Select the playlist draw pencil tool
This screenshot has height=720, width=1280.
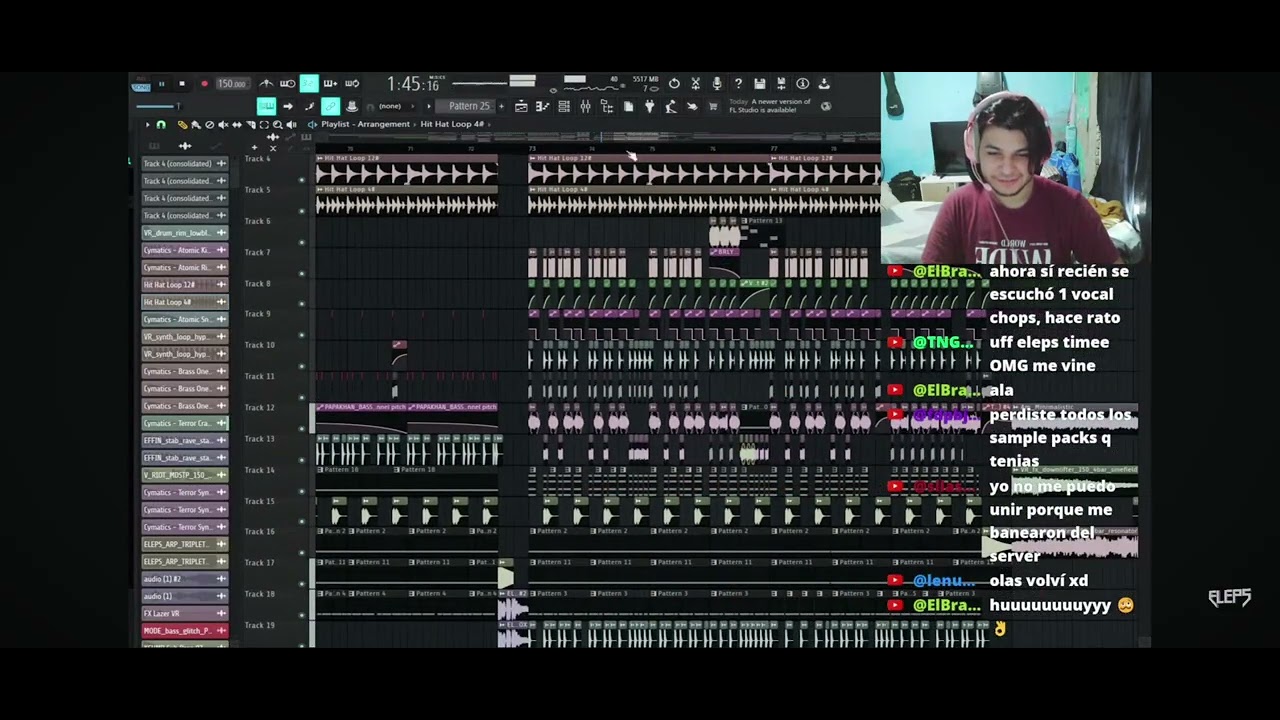click(183, 125)
